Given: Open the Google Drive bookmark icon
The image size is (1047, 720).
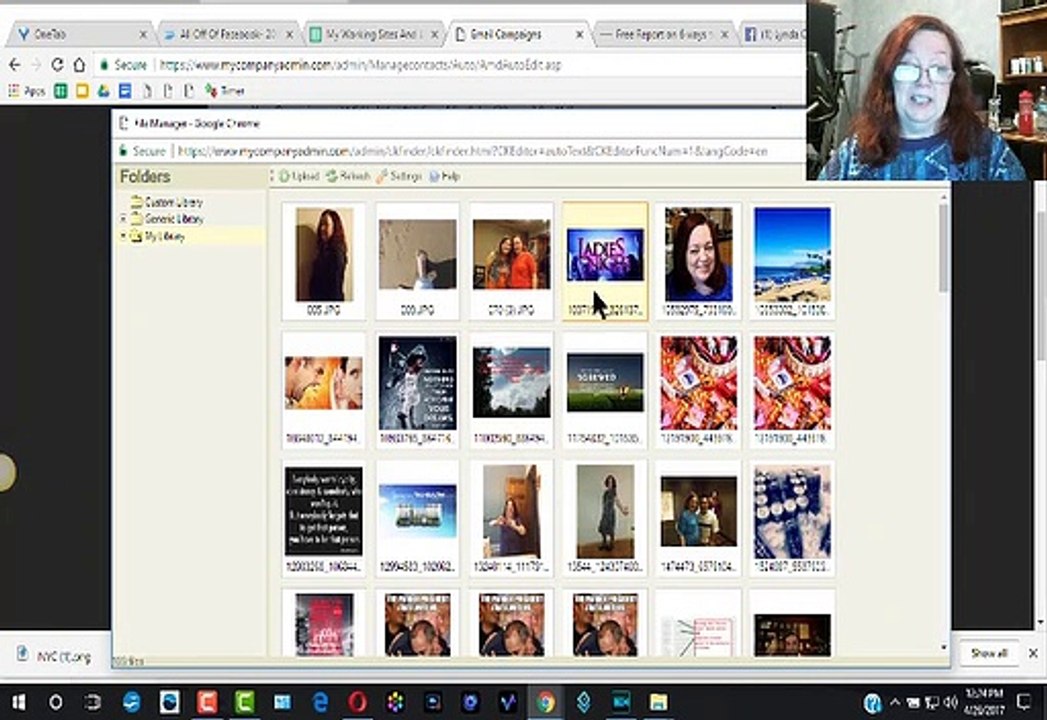Looking at the screenshot, I should tap(103, 91).
